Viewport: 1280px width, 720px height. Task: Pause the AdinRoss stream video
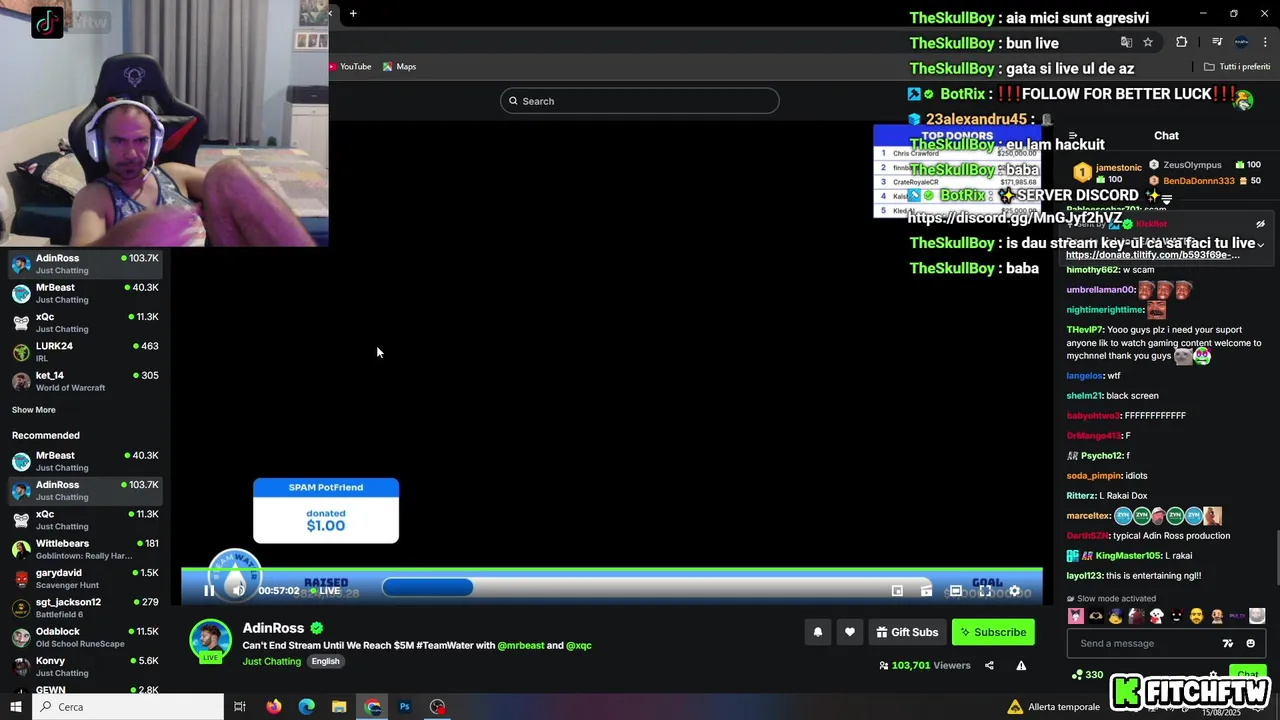pos(209,591)
